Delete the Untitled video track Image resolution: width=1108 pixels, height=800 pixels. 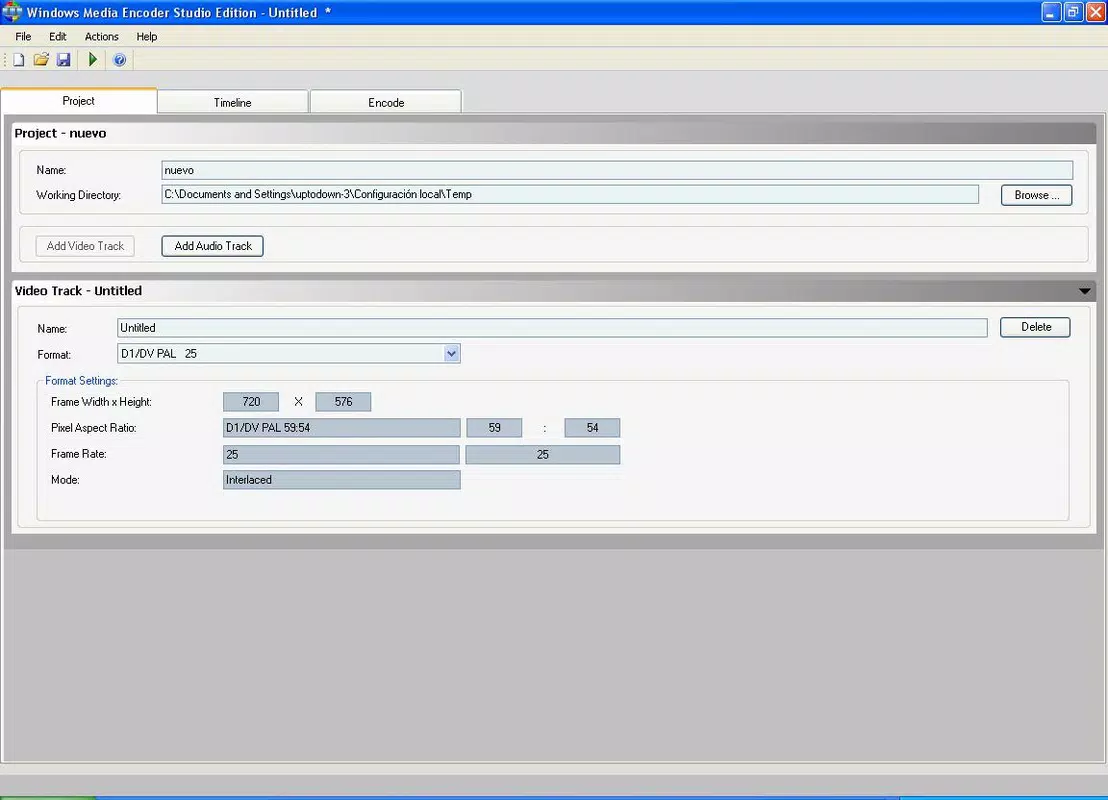coord(1035,327)
